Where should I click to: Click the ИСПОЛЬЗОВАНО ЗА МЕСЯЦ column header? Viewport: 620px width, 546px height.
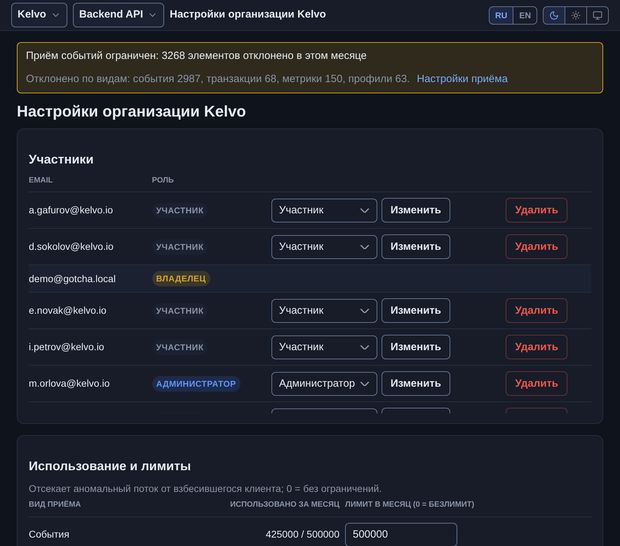[x=285, y=504]
